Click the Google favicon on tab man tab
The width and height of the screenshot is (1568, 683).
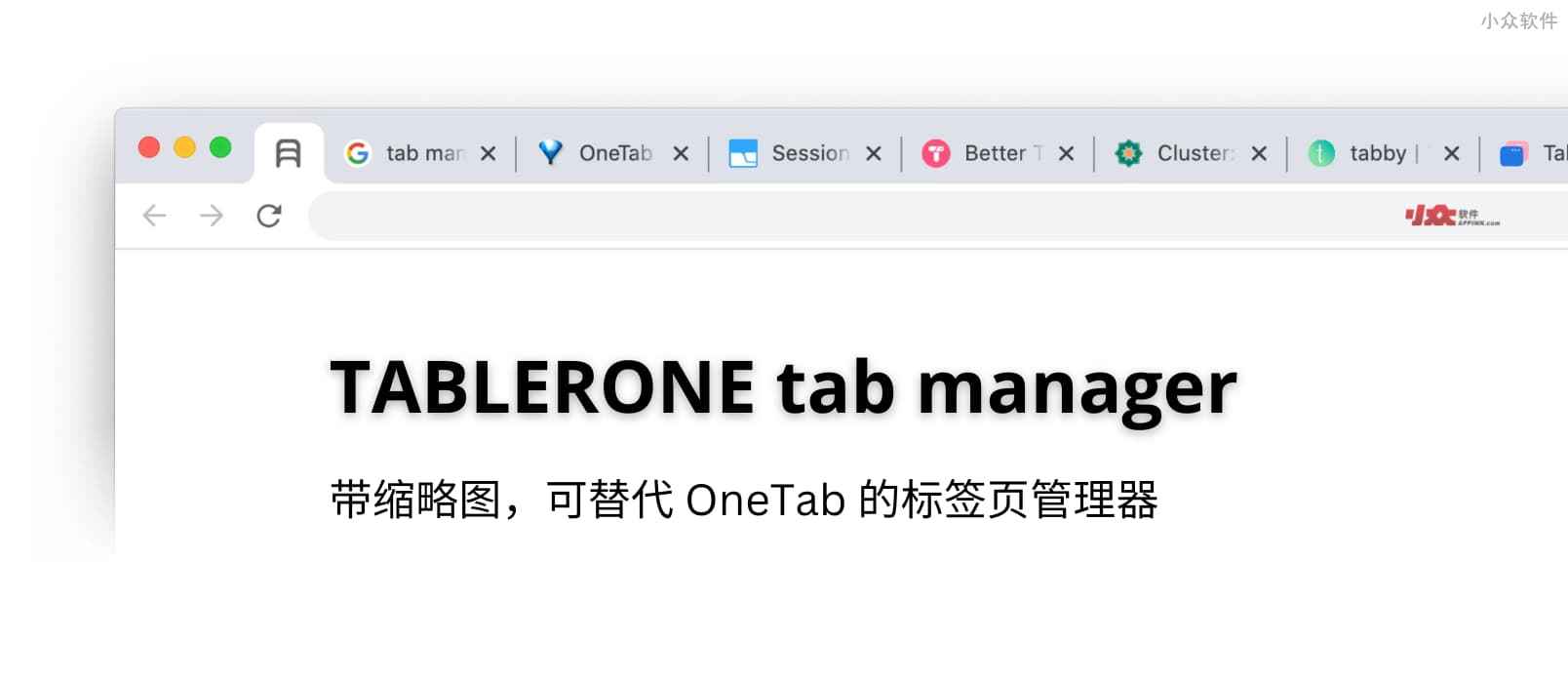[358, 153]
